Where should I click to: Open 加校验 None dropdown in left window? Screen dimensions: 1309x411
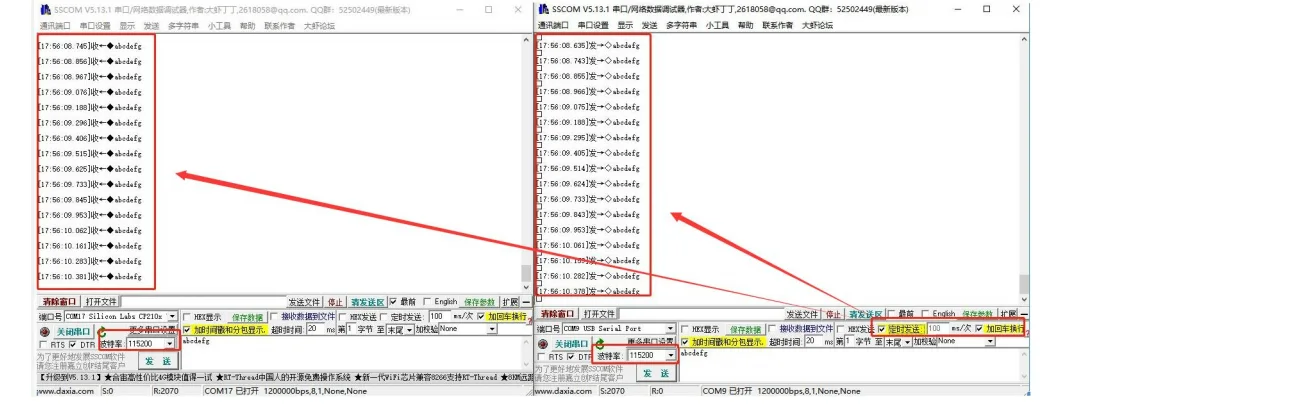pyautogui.click(x=491, y=330)
